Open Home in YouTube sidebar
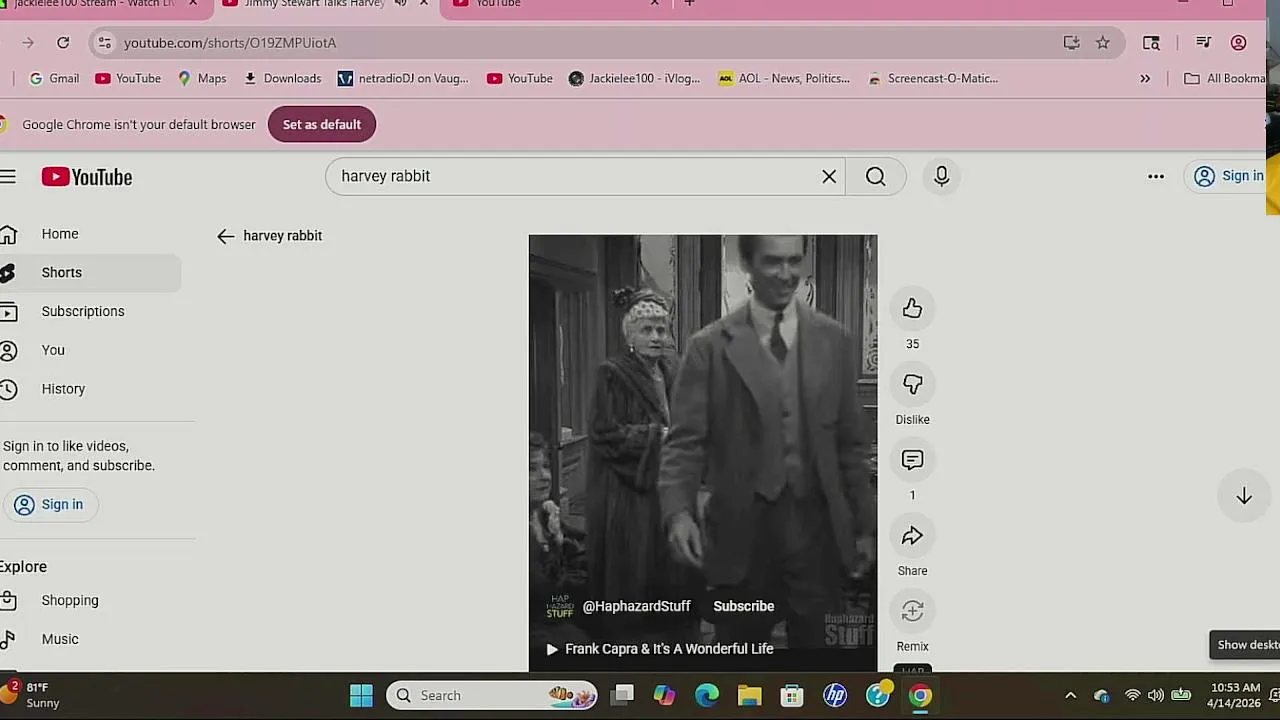Screen dimensions: 1280x720 coord(90,234)
